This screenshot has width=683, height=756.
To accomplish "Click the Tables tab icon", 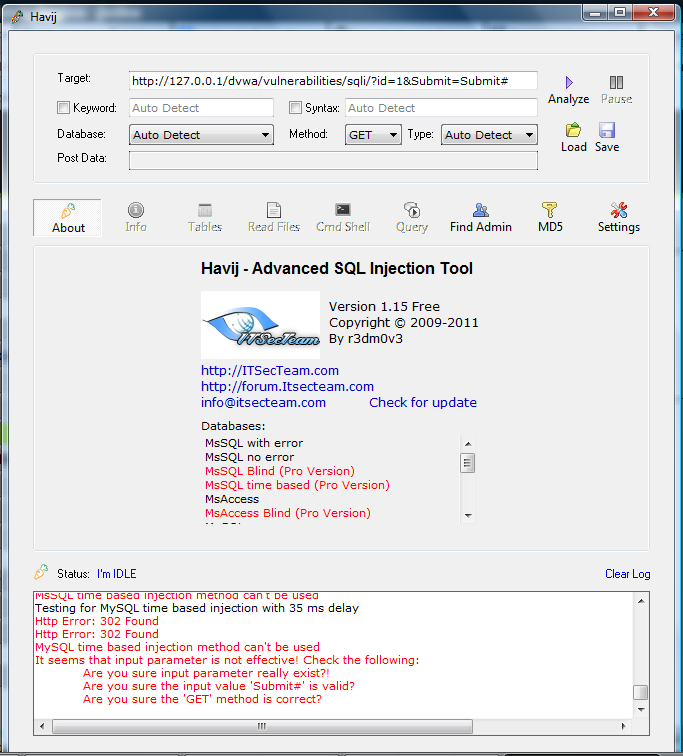I will click(x=205, y=210).
